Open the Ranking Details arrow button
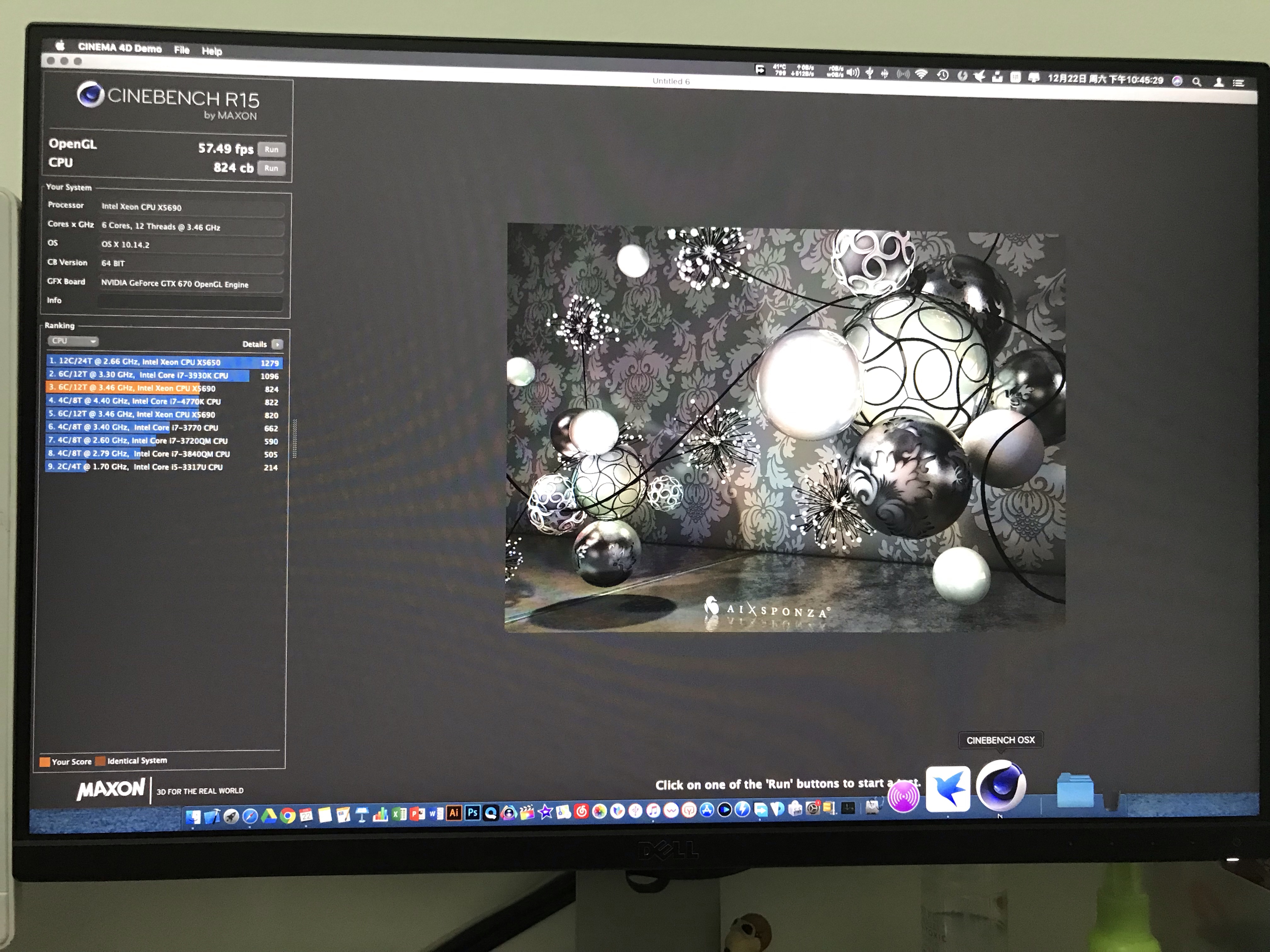This screenshot has height=952, width=1270. click(277, 344)
